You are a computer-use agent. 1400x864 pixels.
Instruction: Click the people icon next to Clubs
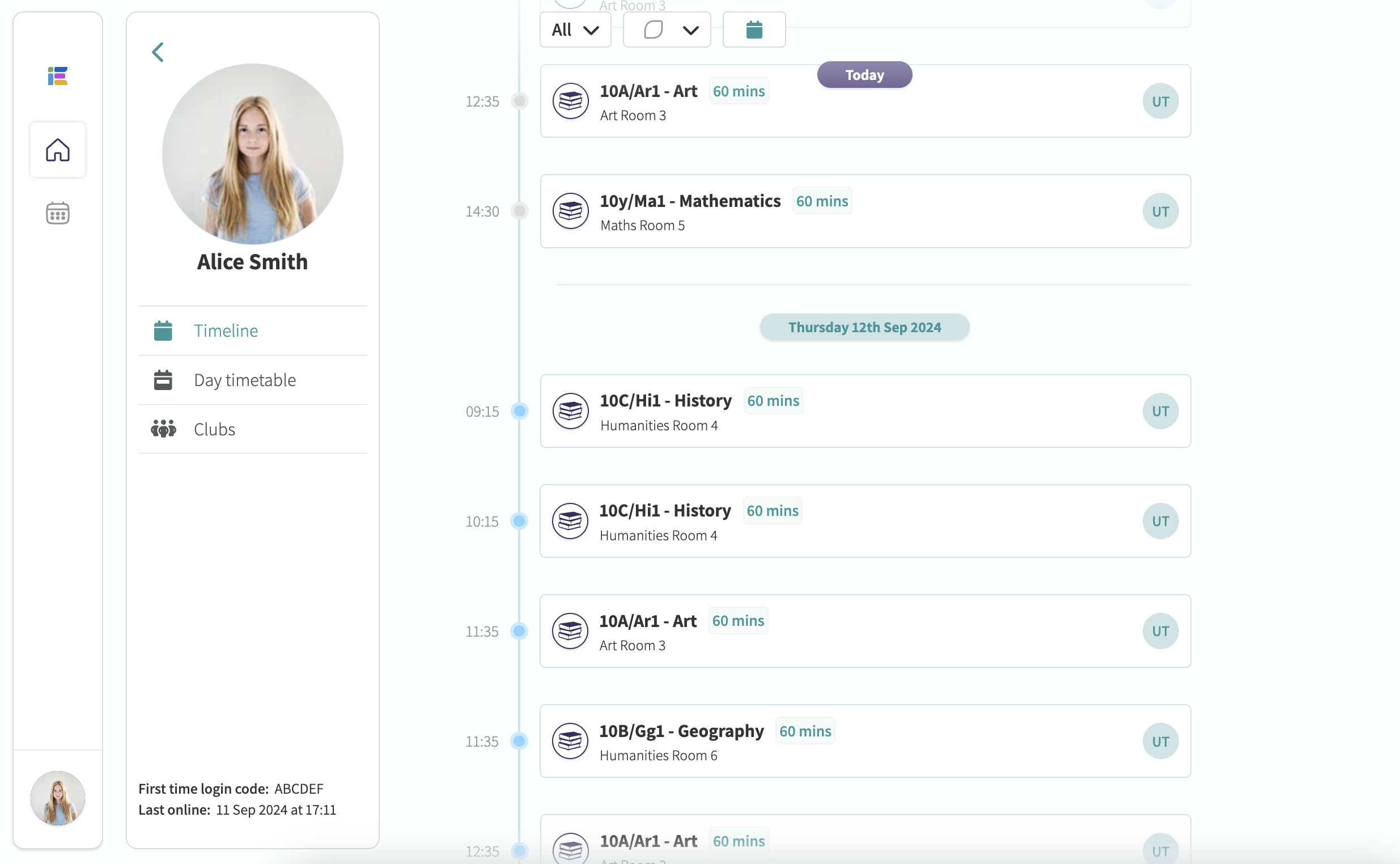163,429
